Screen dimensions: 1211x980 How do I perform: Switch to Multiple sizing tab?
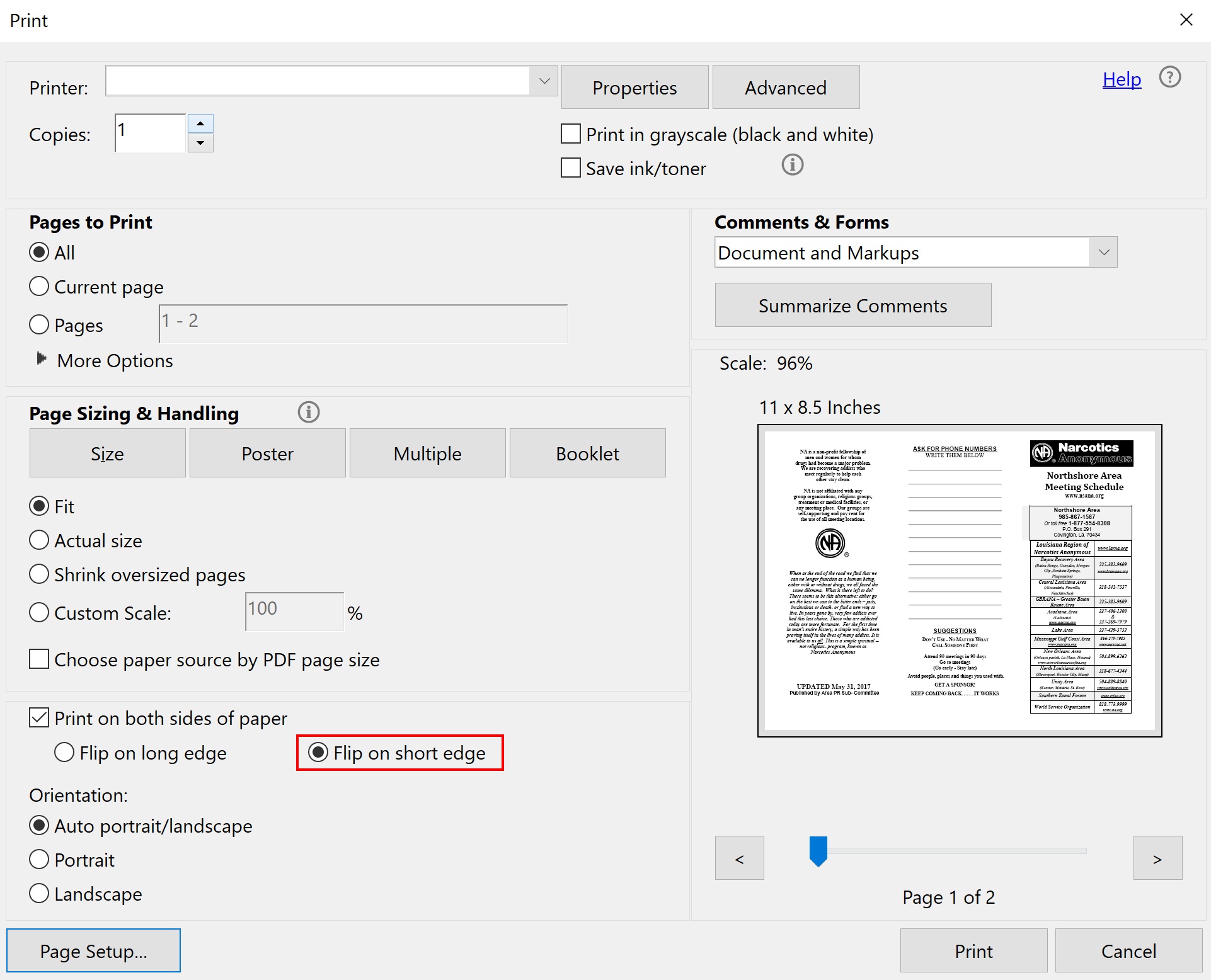pyautogui.click(x=427, y=453)
